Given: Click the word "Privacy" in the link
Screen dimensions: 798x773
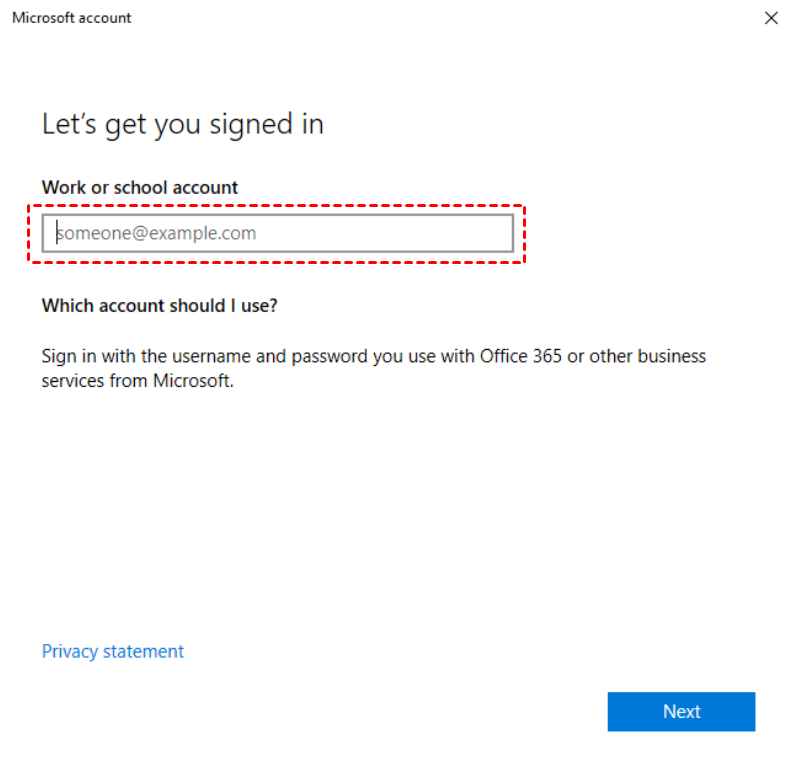Looking at the screenshot, I should click(71, 651).
